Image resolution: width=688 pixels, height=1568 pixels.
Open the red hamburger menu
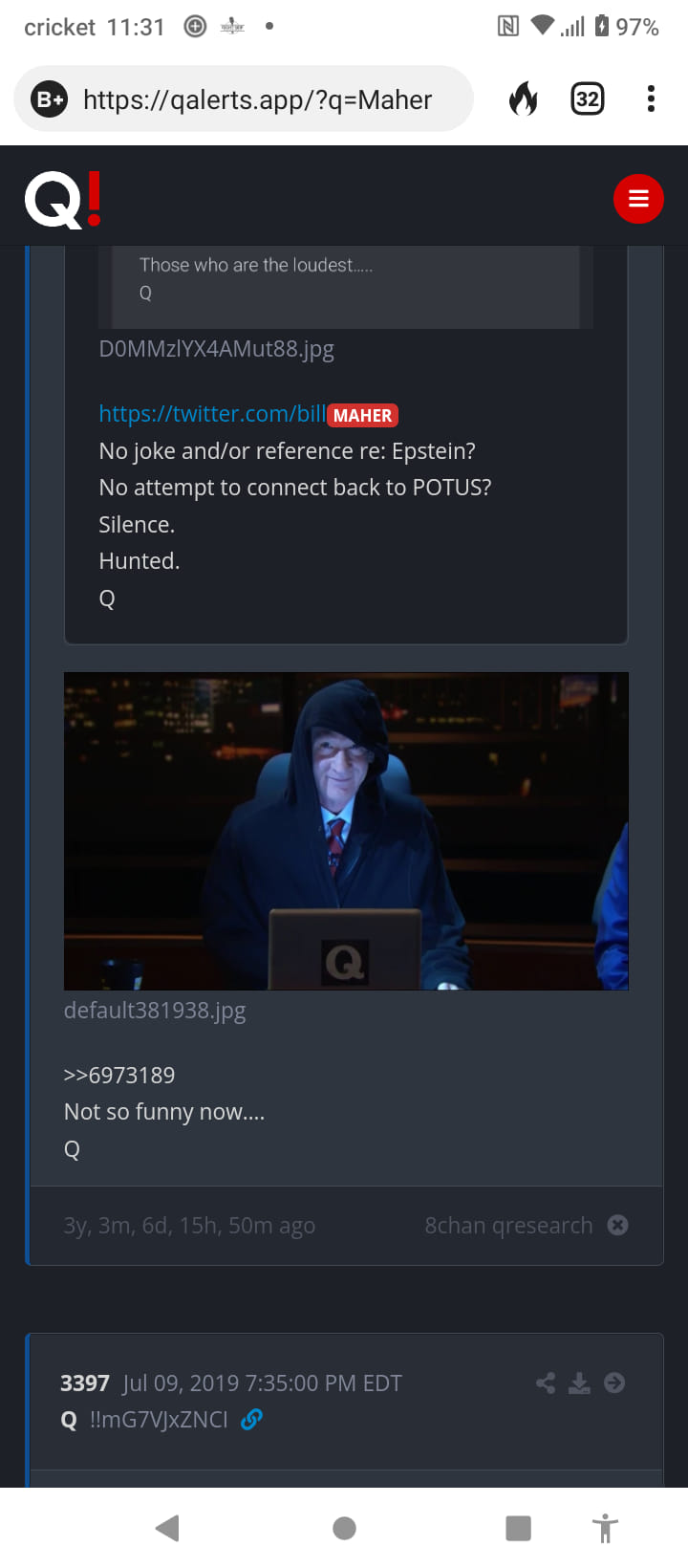coord(638,199)
